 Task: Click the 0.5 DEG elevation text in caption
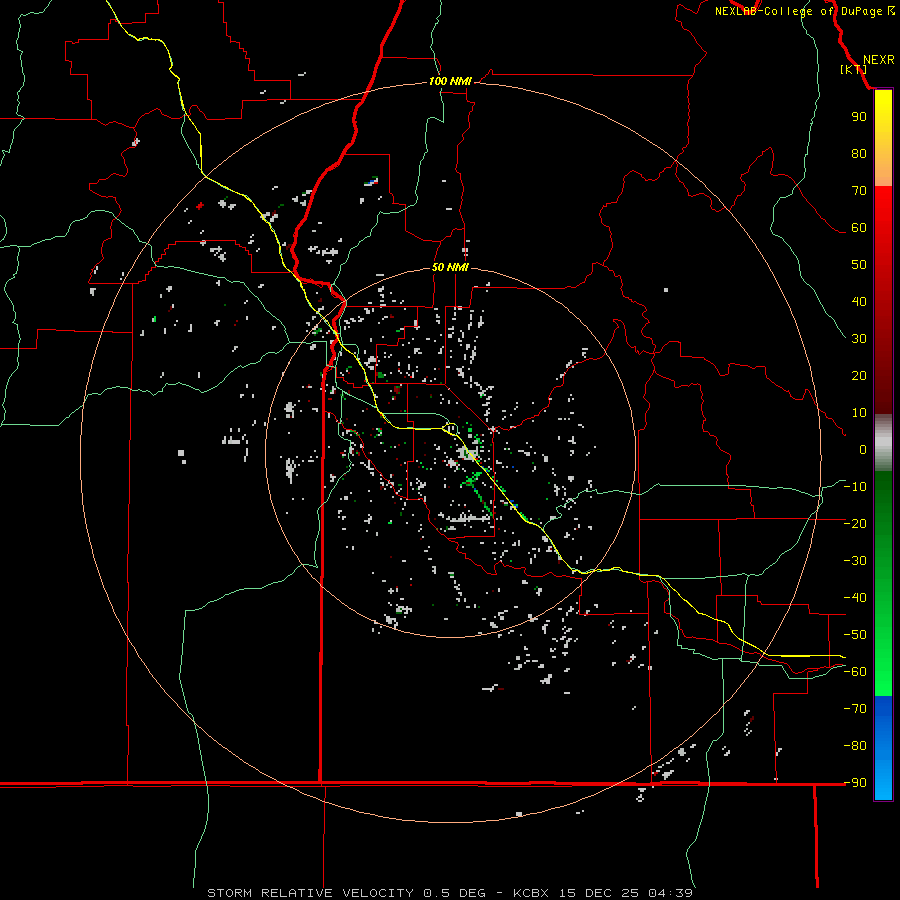click(454, 893)
